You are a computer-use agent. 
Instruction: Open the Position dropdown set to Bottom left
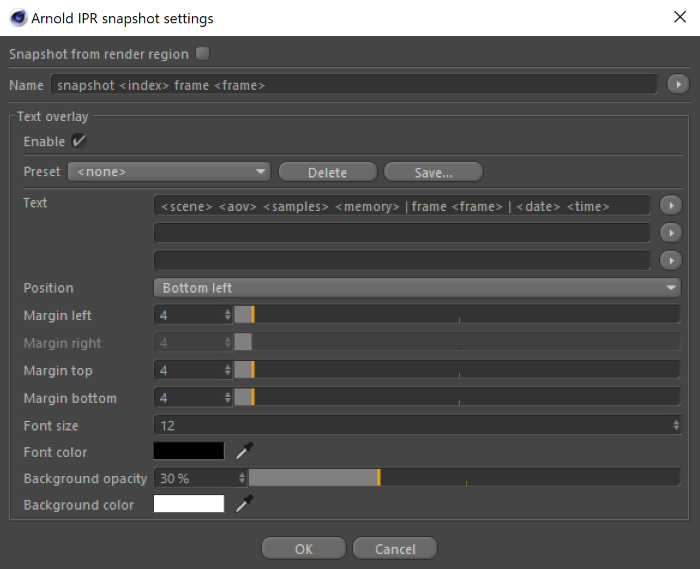[417, 288]
